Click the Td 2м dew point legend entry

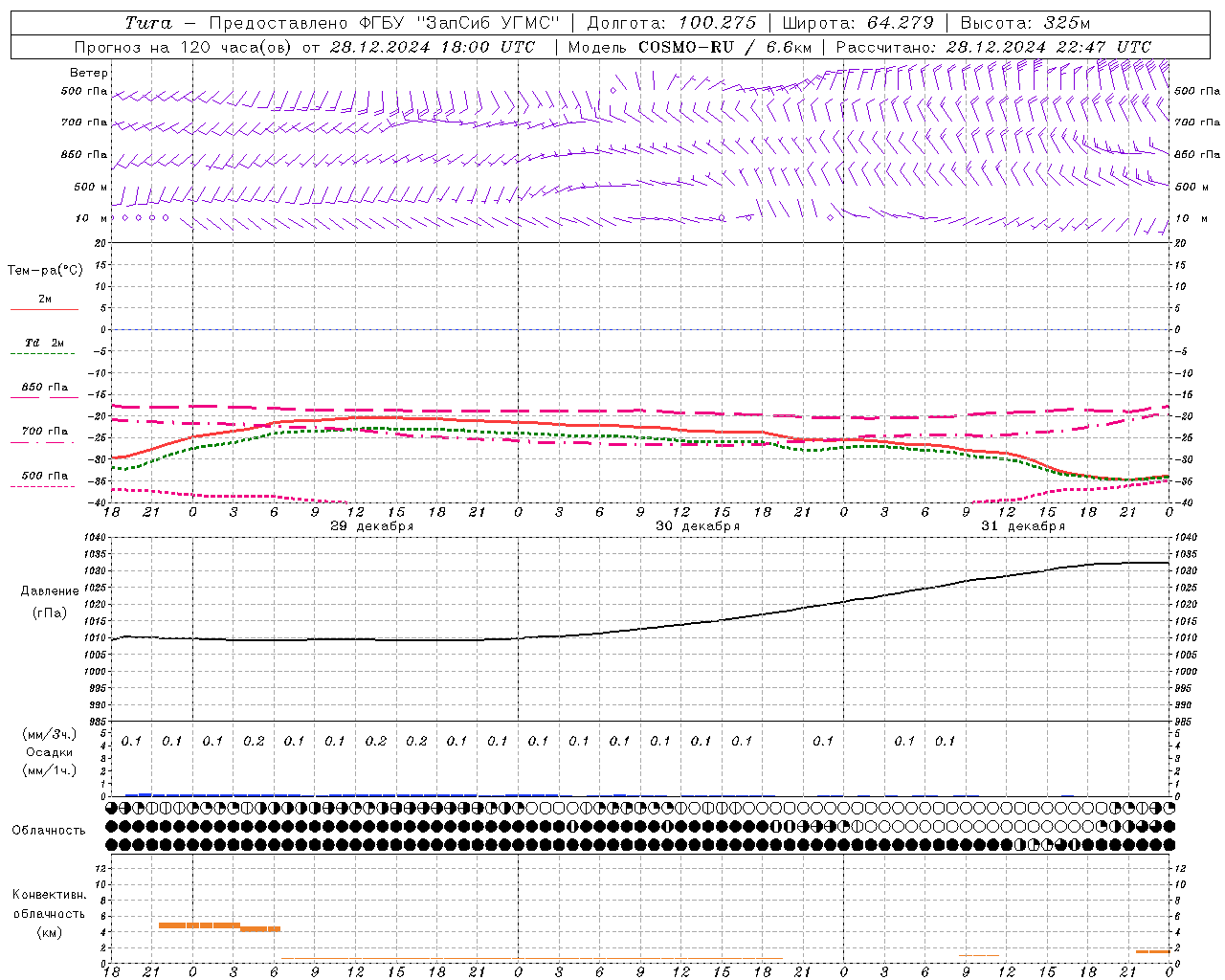44,343
